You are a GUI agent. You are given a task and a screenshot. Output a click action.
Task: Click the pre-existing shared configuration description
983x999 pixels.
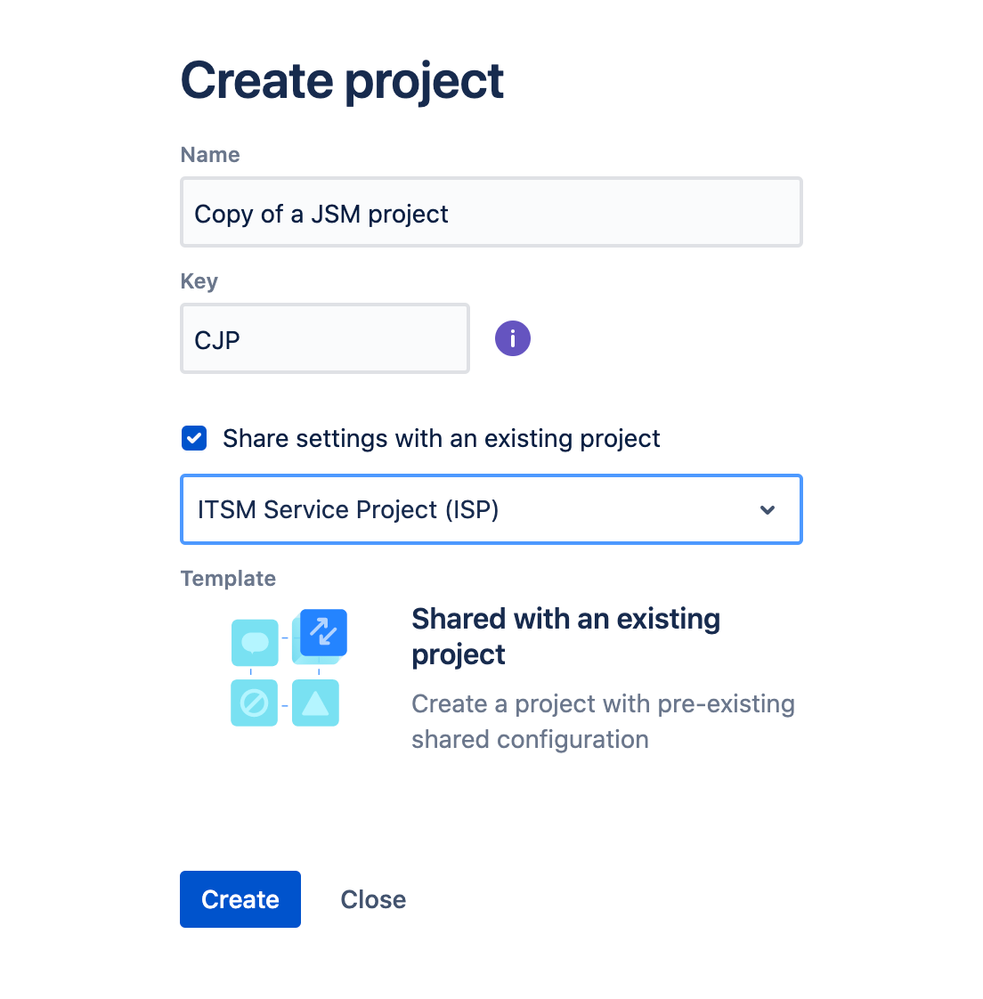pyautogui.click(x=603, y=721)
